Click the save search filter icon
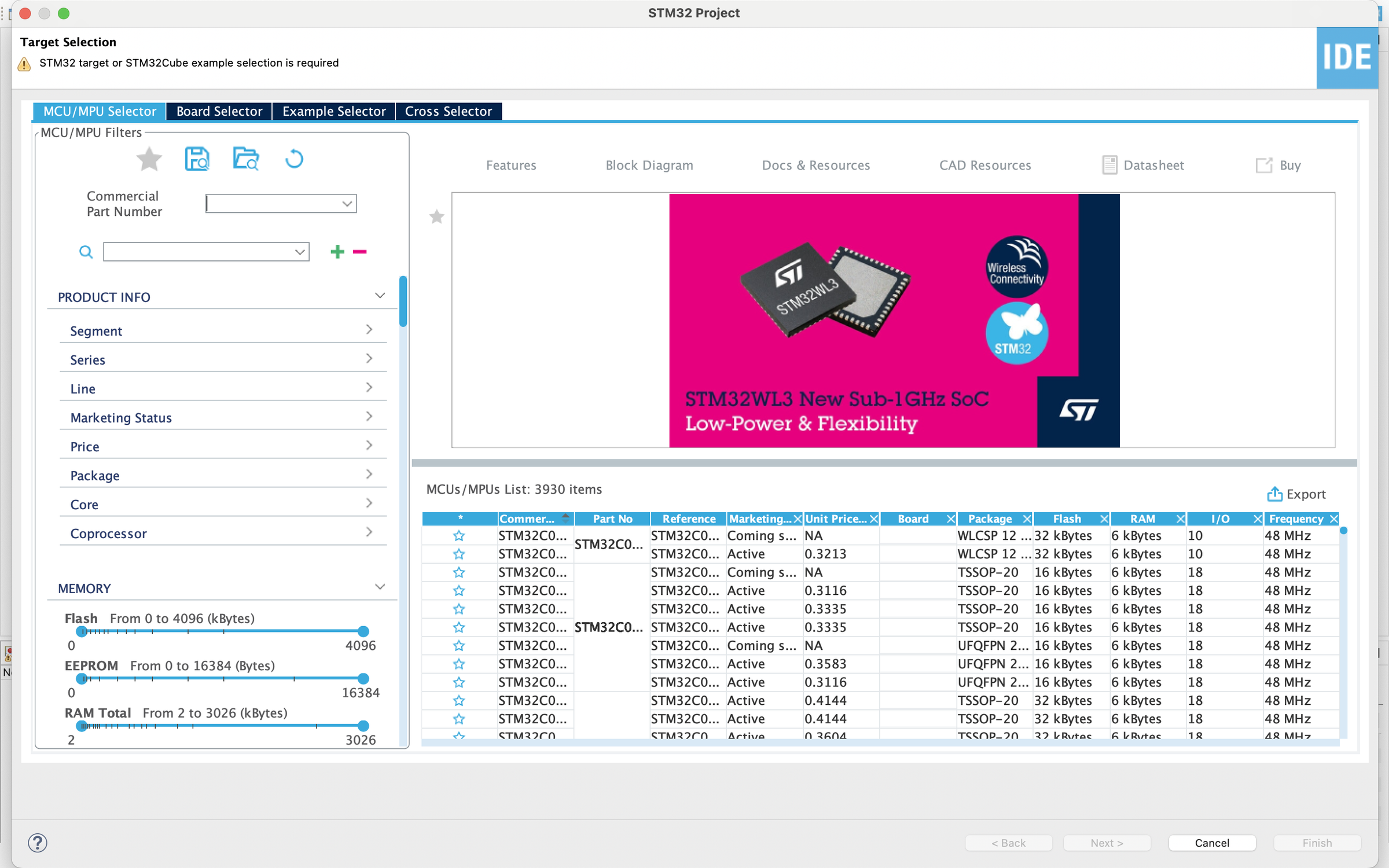Image resolution: width=1389 pixels, height=868 pixels. 197,159
